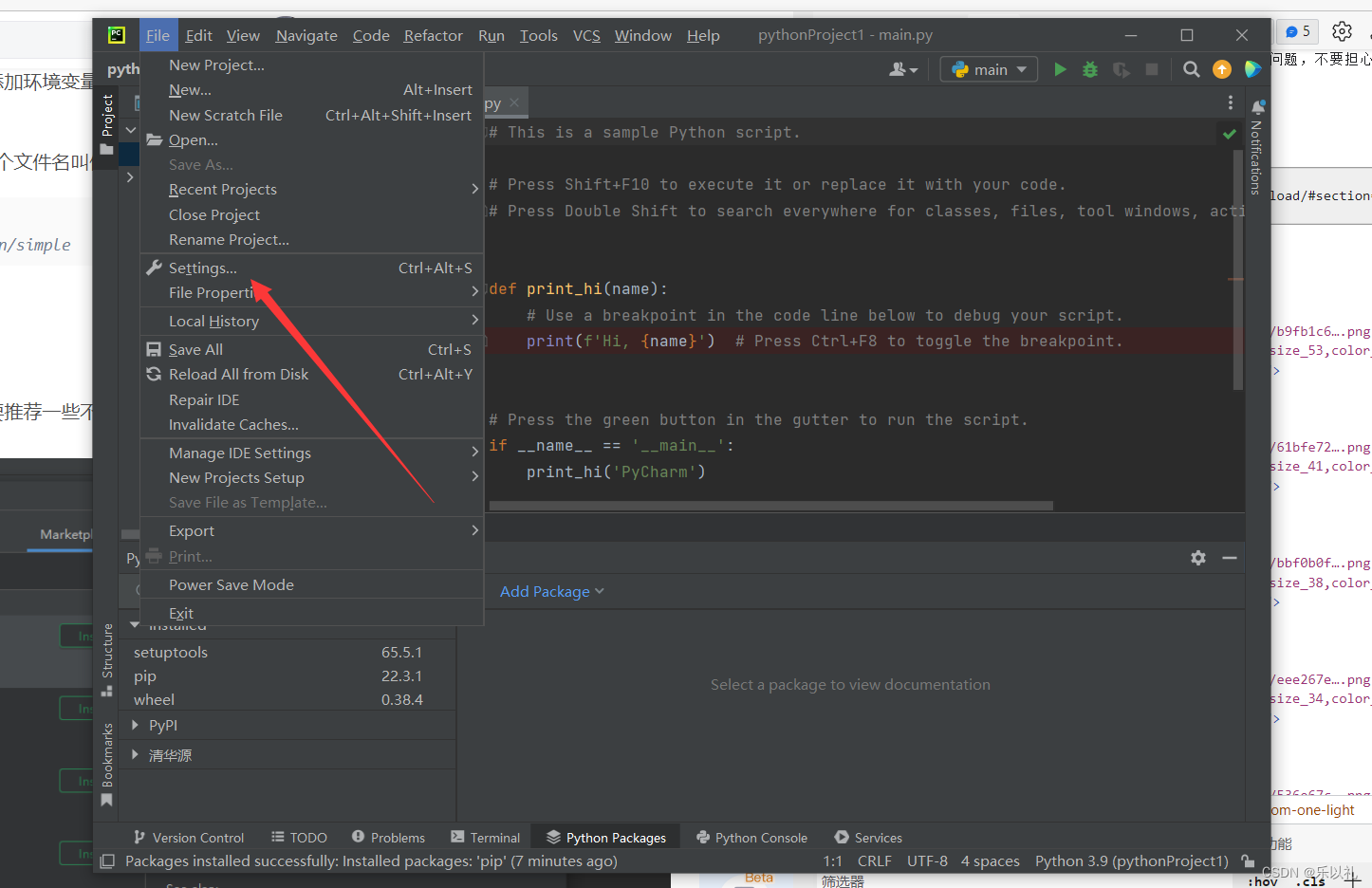
Task: Expand the PyPI repository node
Action: [x=135, y=725]
